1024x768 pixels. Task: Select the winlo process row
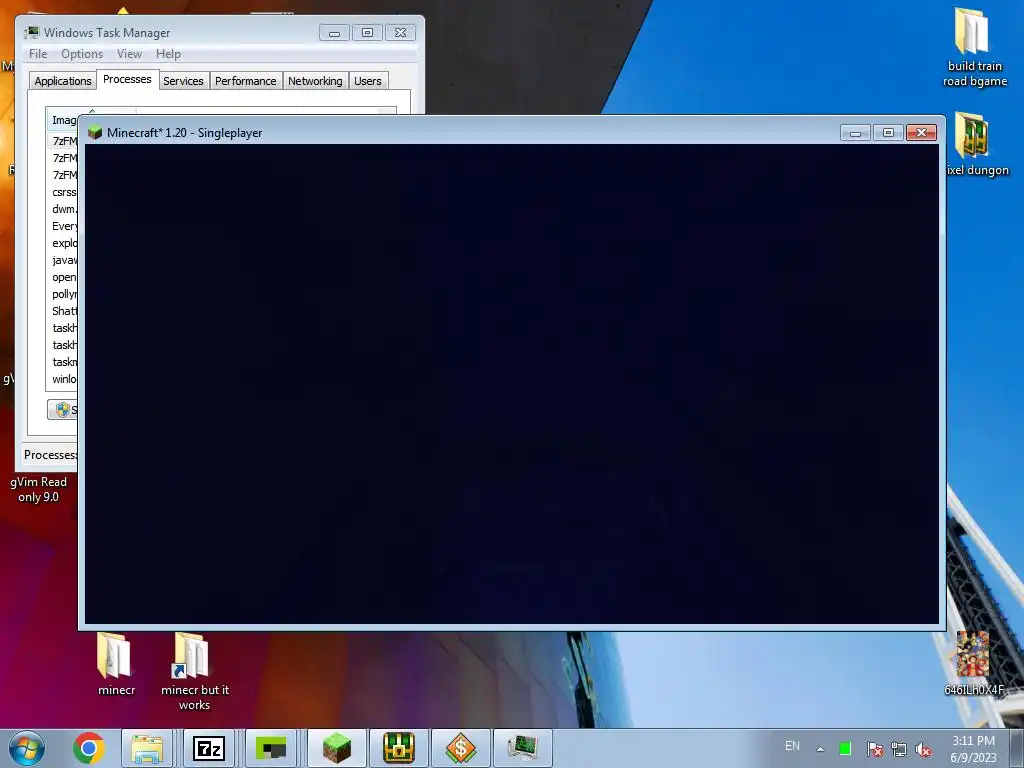click(x=63, y=379)
